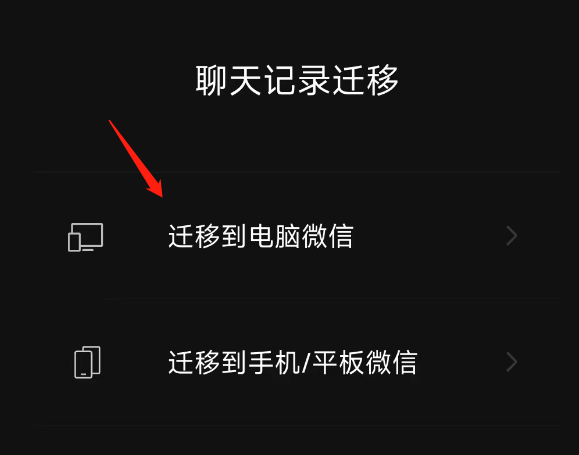Click the 电脑微信 portion of the first label
This screenshot has height=455, width=579.
[x=302, y=236]
